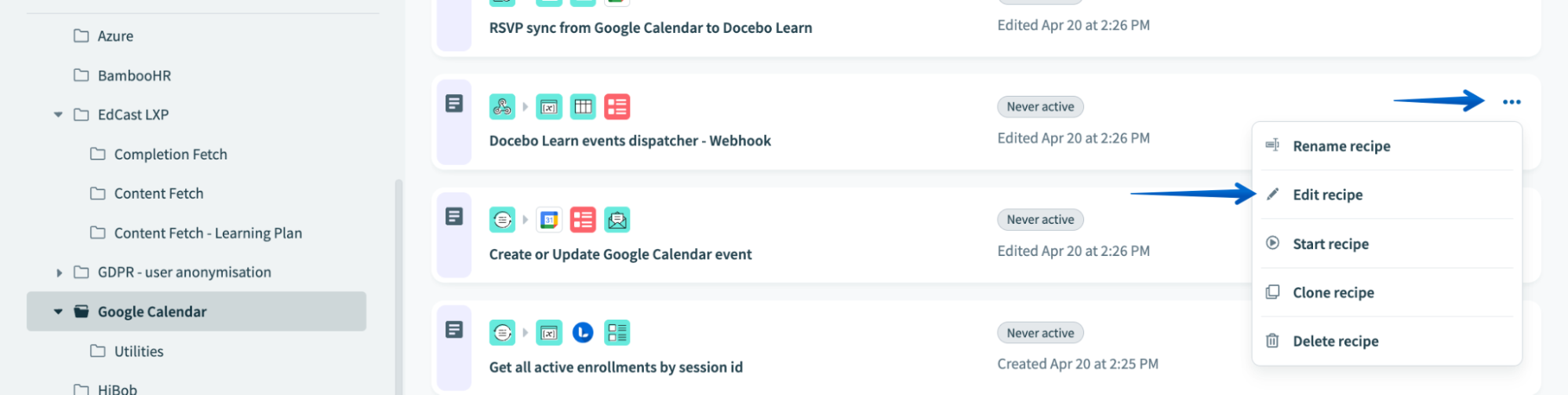Choose Delete recipe from the menu
This screenshot has height=395, width=1568.
(1335, 342)
